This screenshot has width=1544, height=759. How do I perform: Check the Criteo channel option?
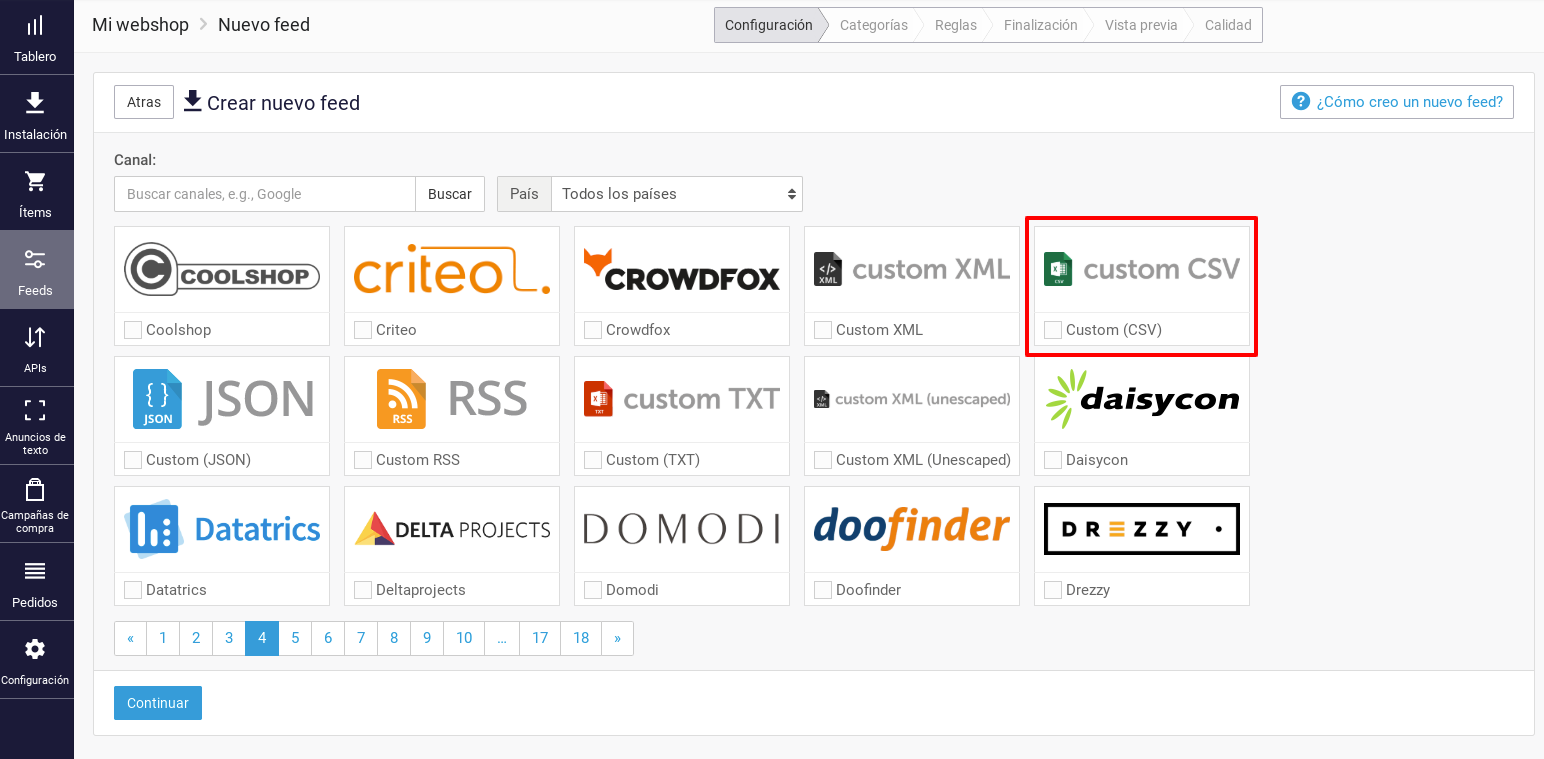[x=362, y=329]
